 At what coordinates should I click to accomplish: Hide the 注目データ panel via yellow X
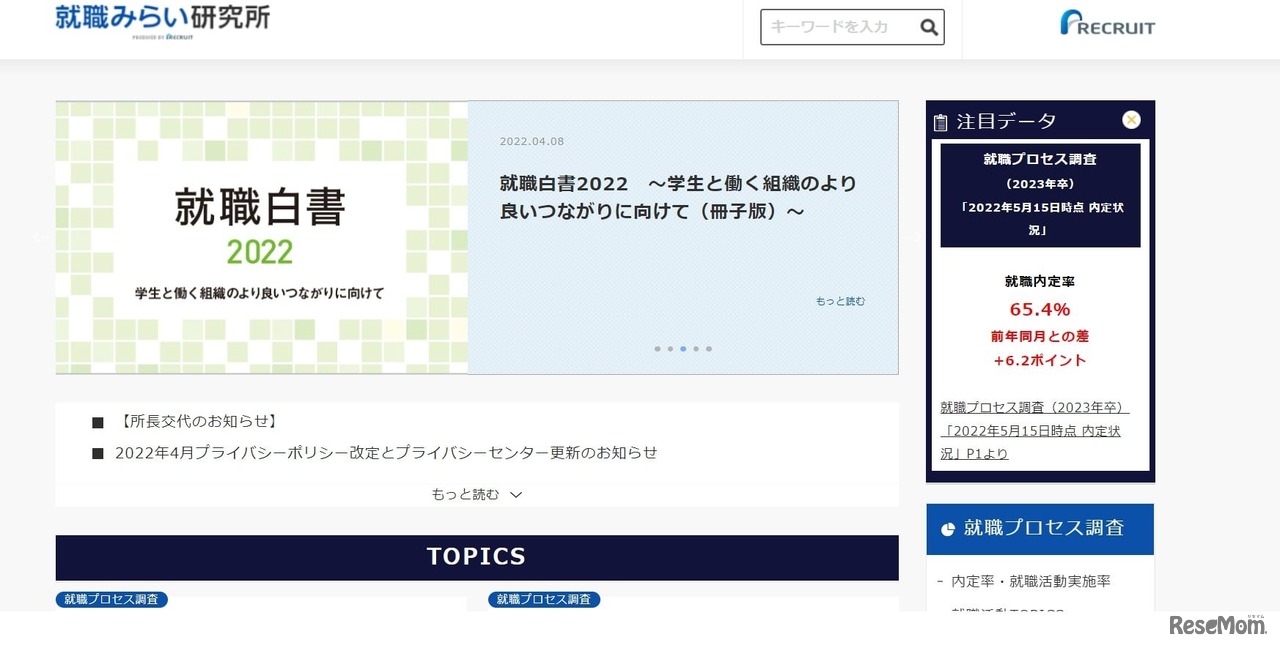1131,119
